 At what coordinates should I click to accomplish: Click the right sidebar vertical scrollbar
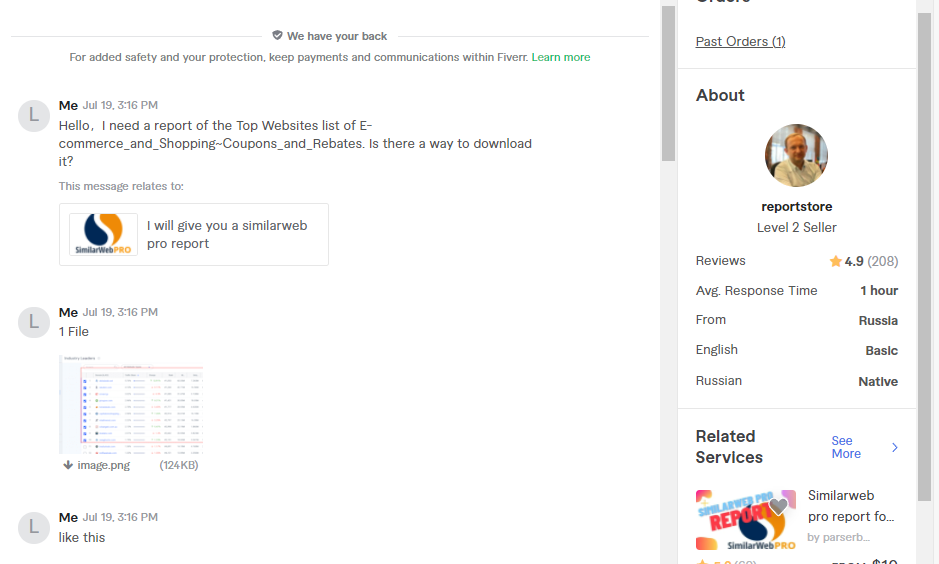[925, 256]
